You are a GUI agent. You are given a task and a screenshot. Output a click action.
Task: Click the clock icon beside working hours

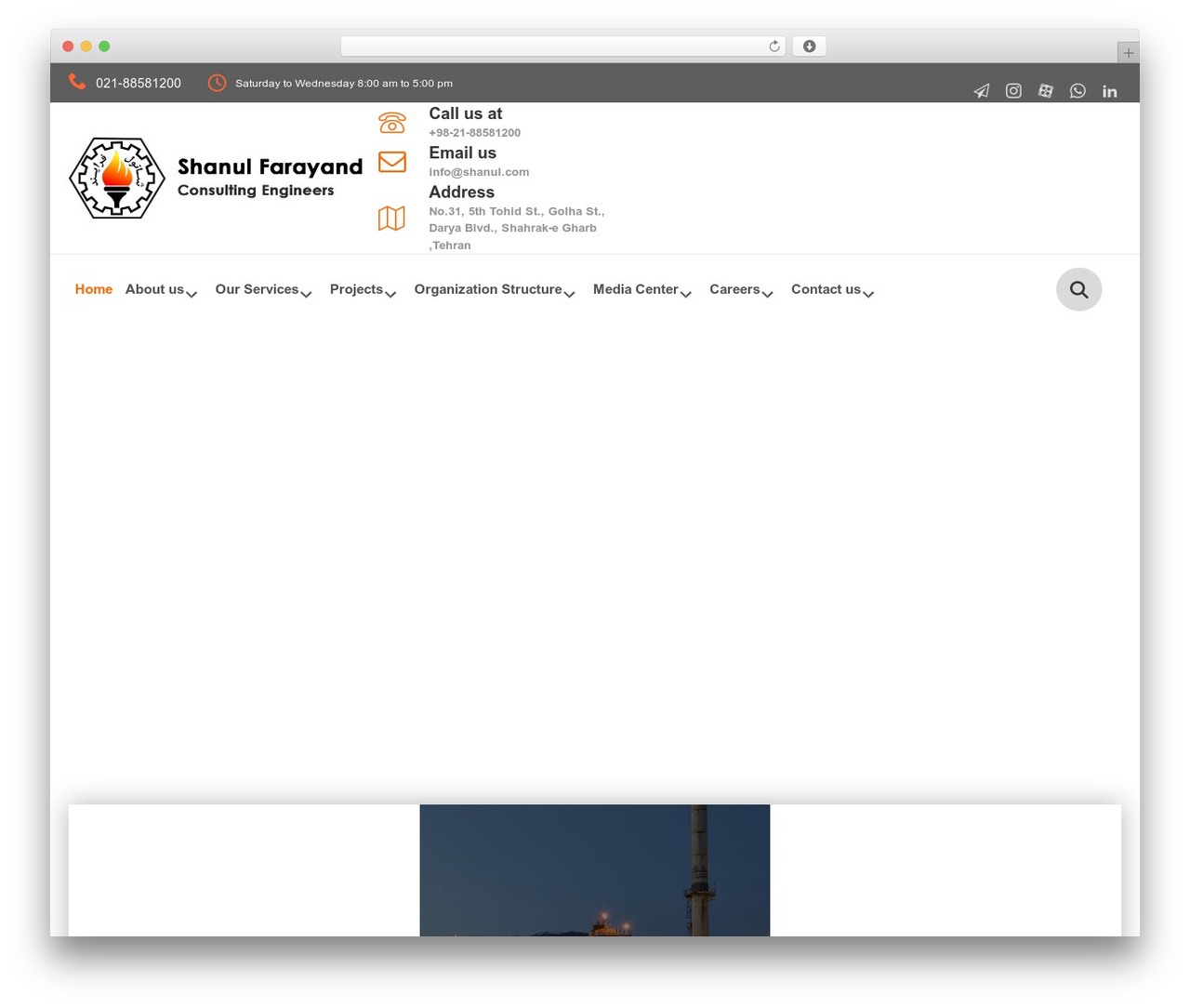point(217,83)
